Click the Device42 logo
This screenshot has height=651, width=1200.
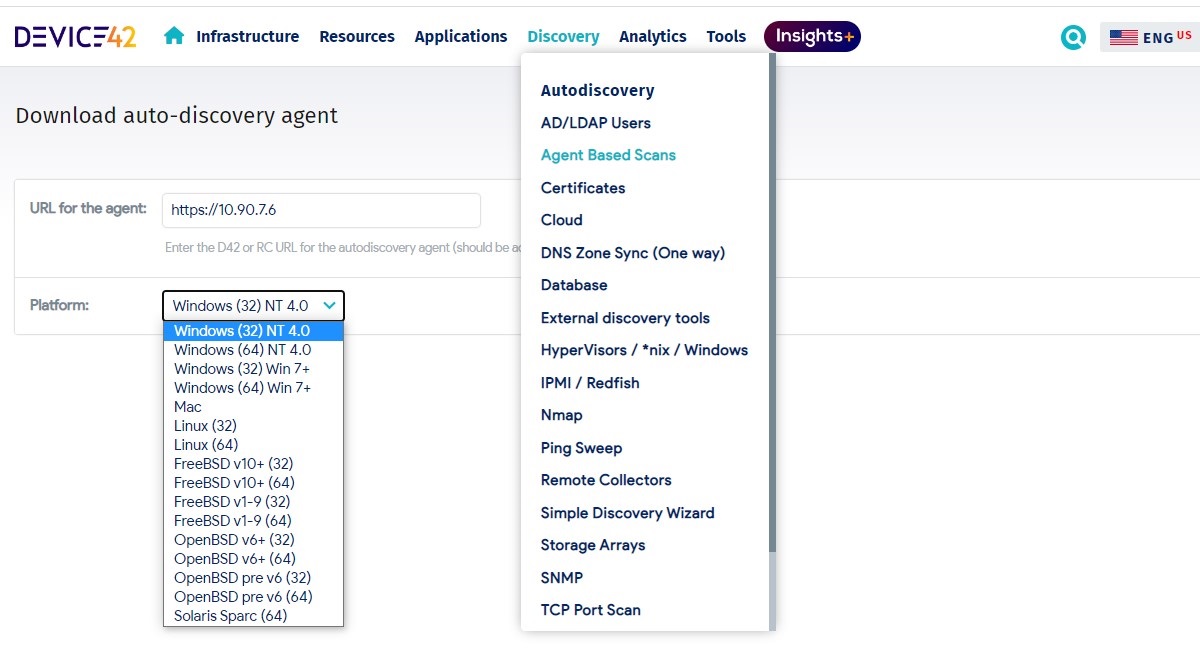click(x=75, y=37)
